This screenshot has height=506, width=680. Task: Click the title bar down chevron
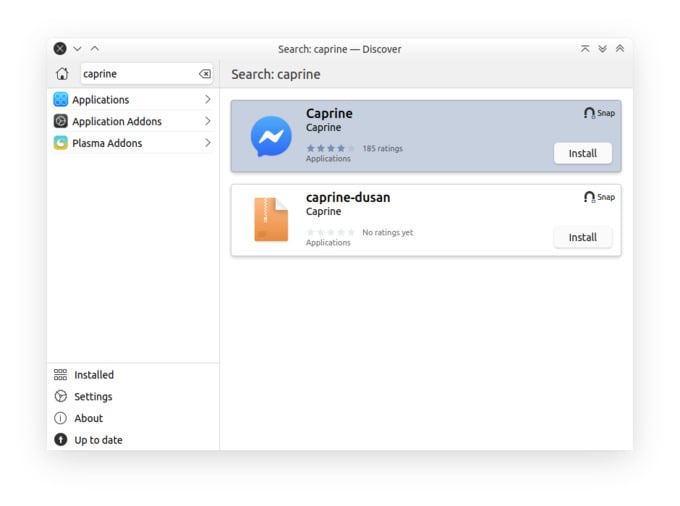click(x=77, y=49)
